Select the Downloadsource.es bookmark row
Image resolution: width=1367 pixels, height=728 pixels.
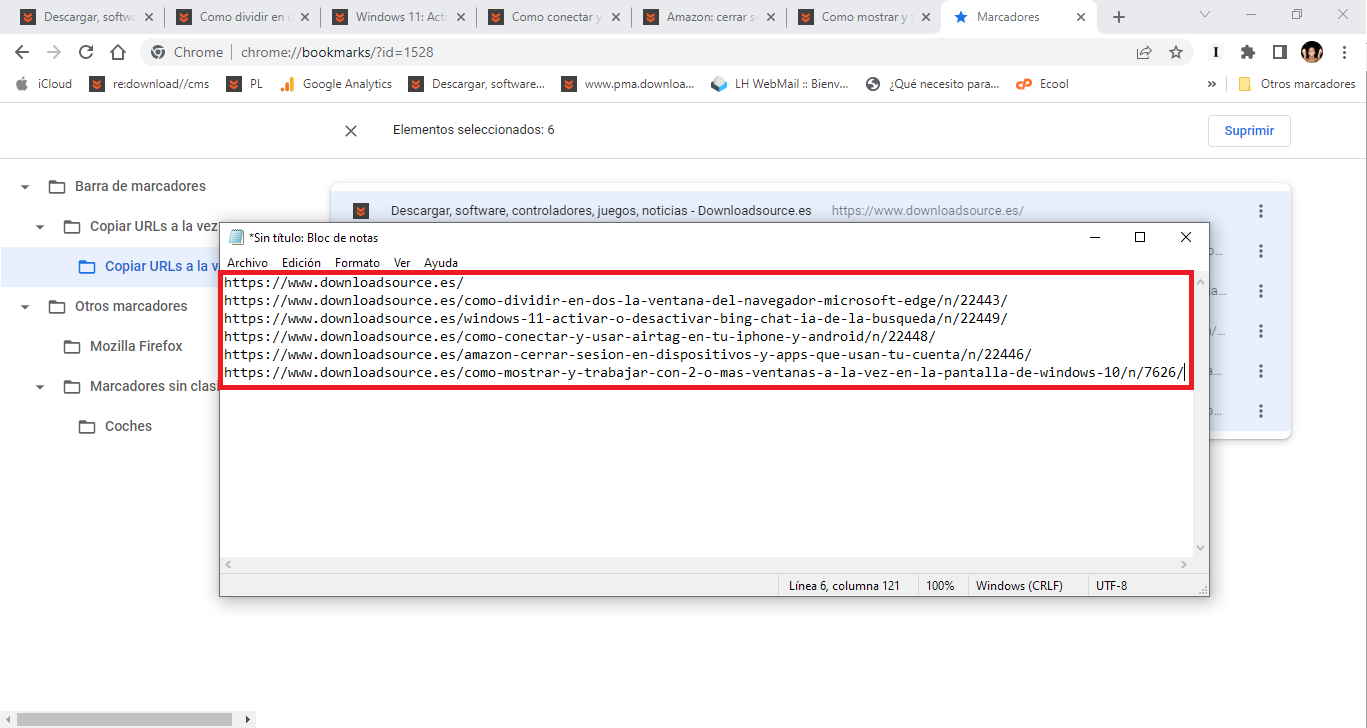click(810, 211)
